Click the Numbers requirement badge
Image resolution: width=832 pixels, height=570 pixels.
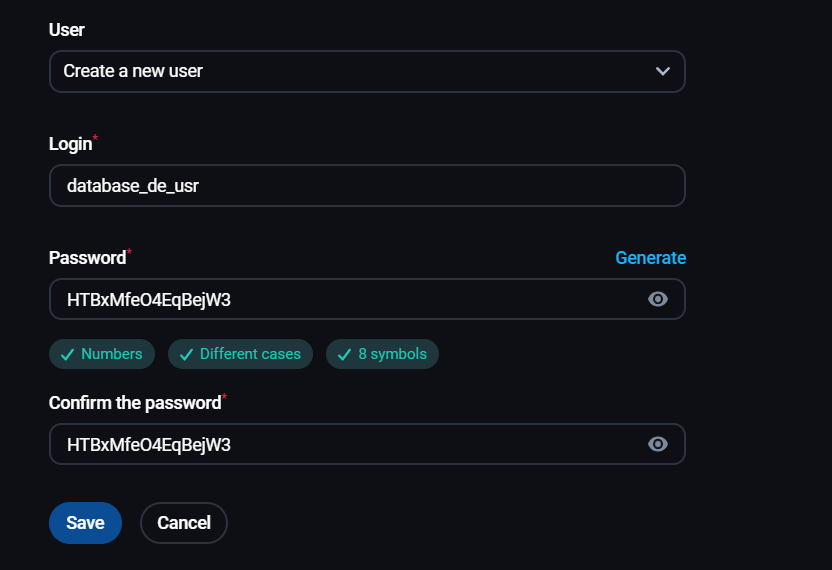tap(102, 354)
